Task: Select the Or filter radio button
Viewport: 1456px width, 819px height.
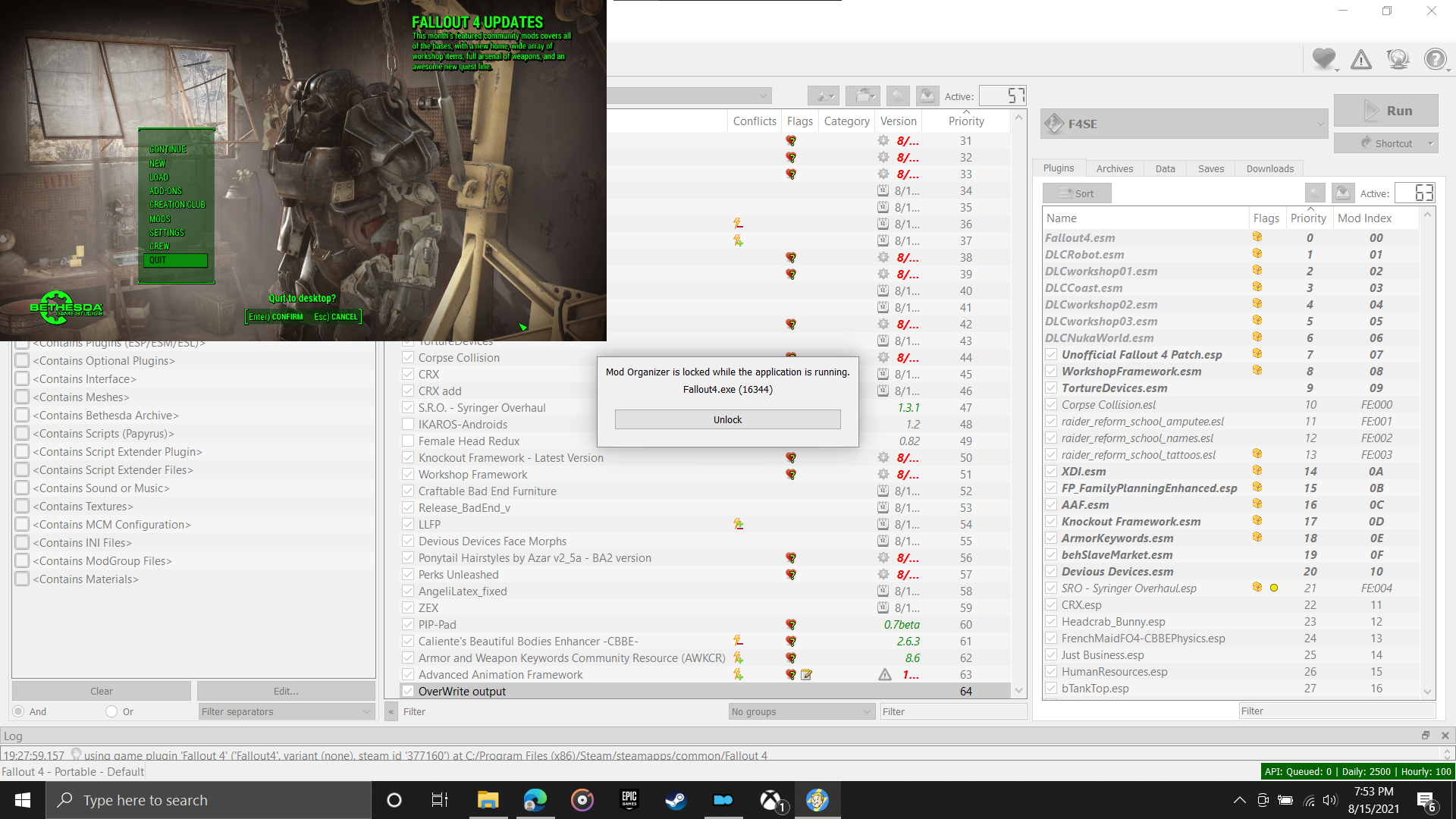Action: [x=111, y=711]
